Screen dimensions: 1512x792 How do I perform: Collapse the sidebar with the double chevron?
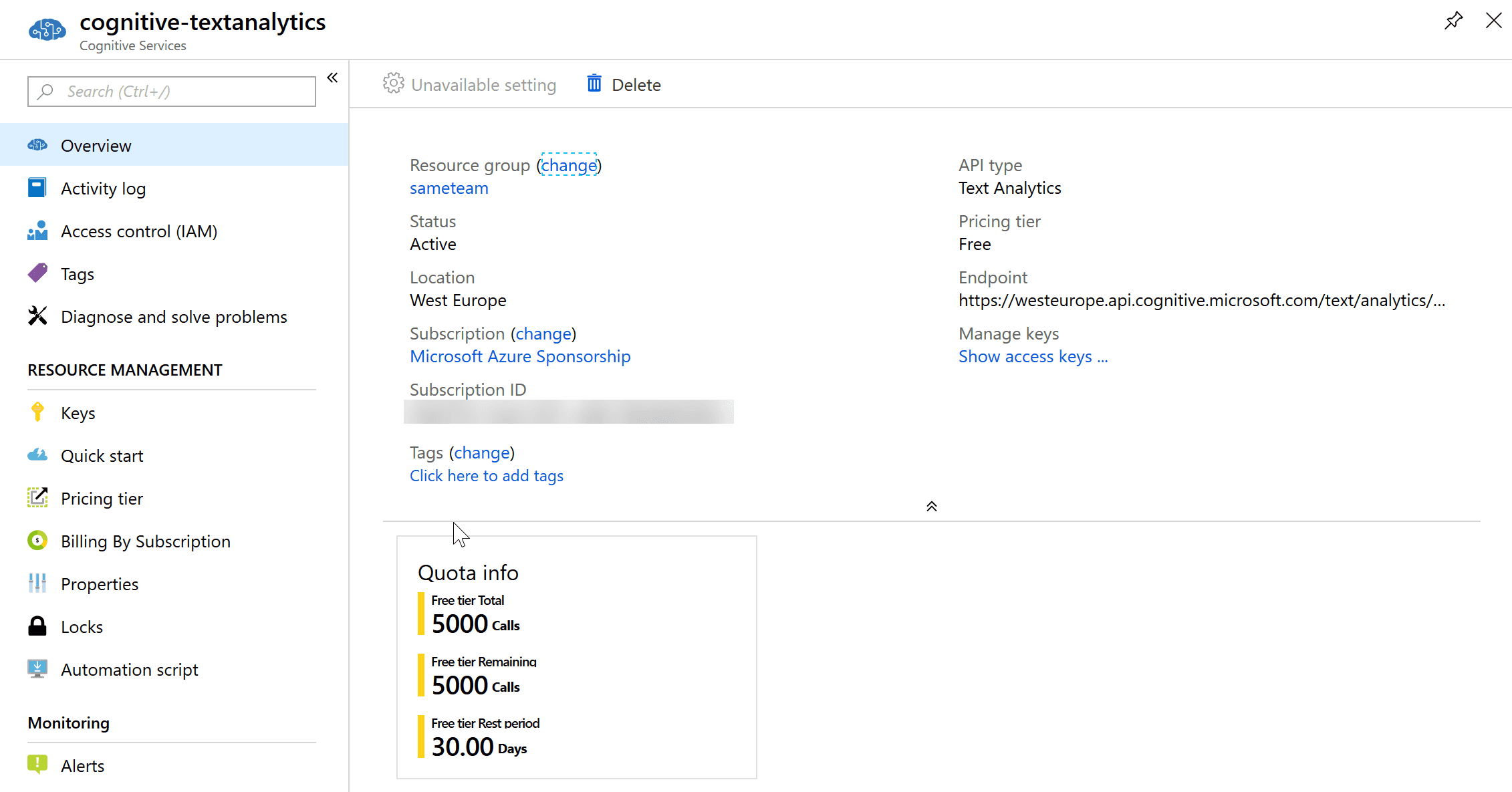(332, 78)
